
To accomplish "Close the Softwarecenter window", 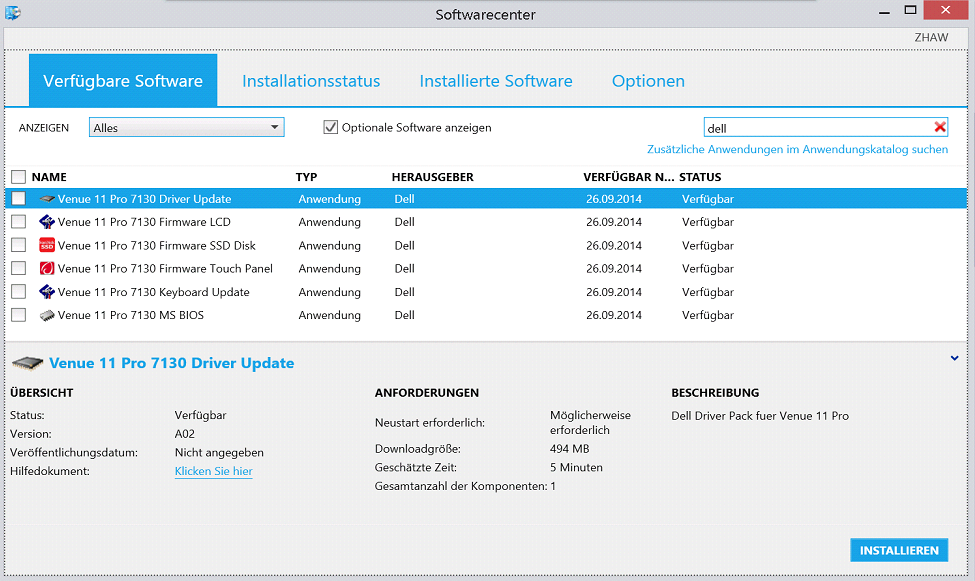I will click(x=945, y=10).
